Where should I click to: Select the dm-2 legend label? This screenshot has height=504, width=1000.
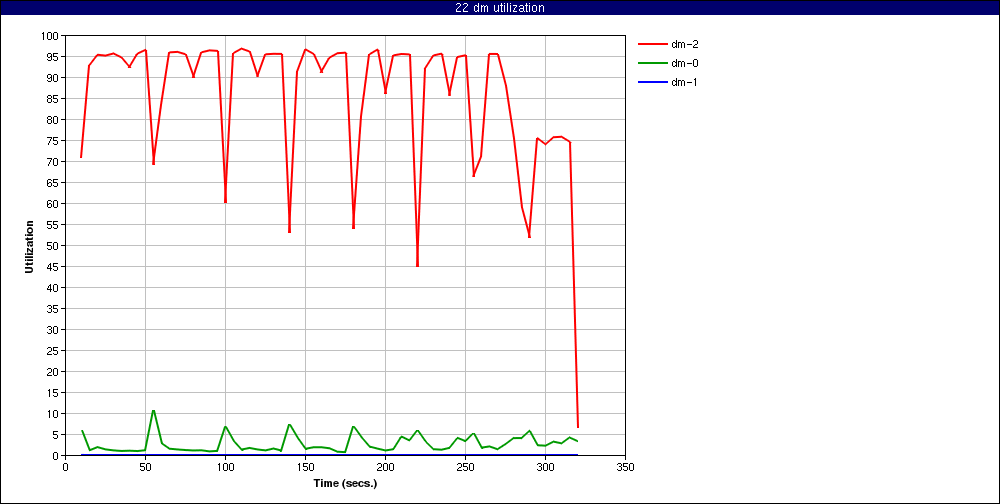pos(683,44)
